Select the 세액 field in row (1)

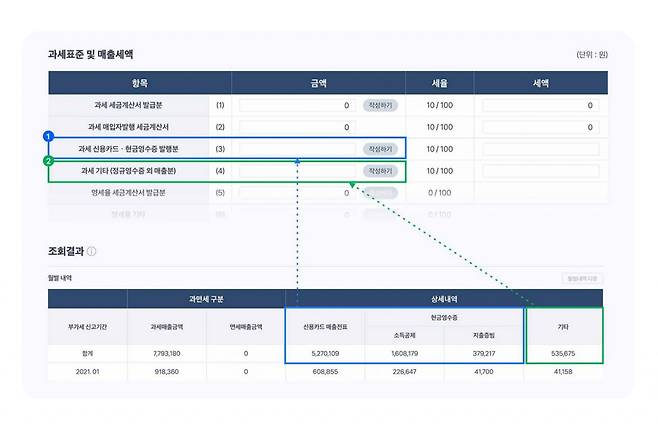pos(540,105)
